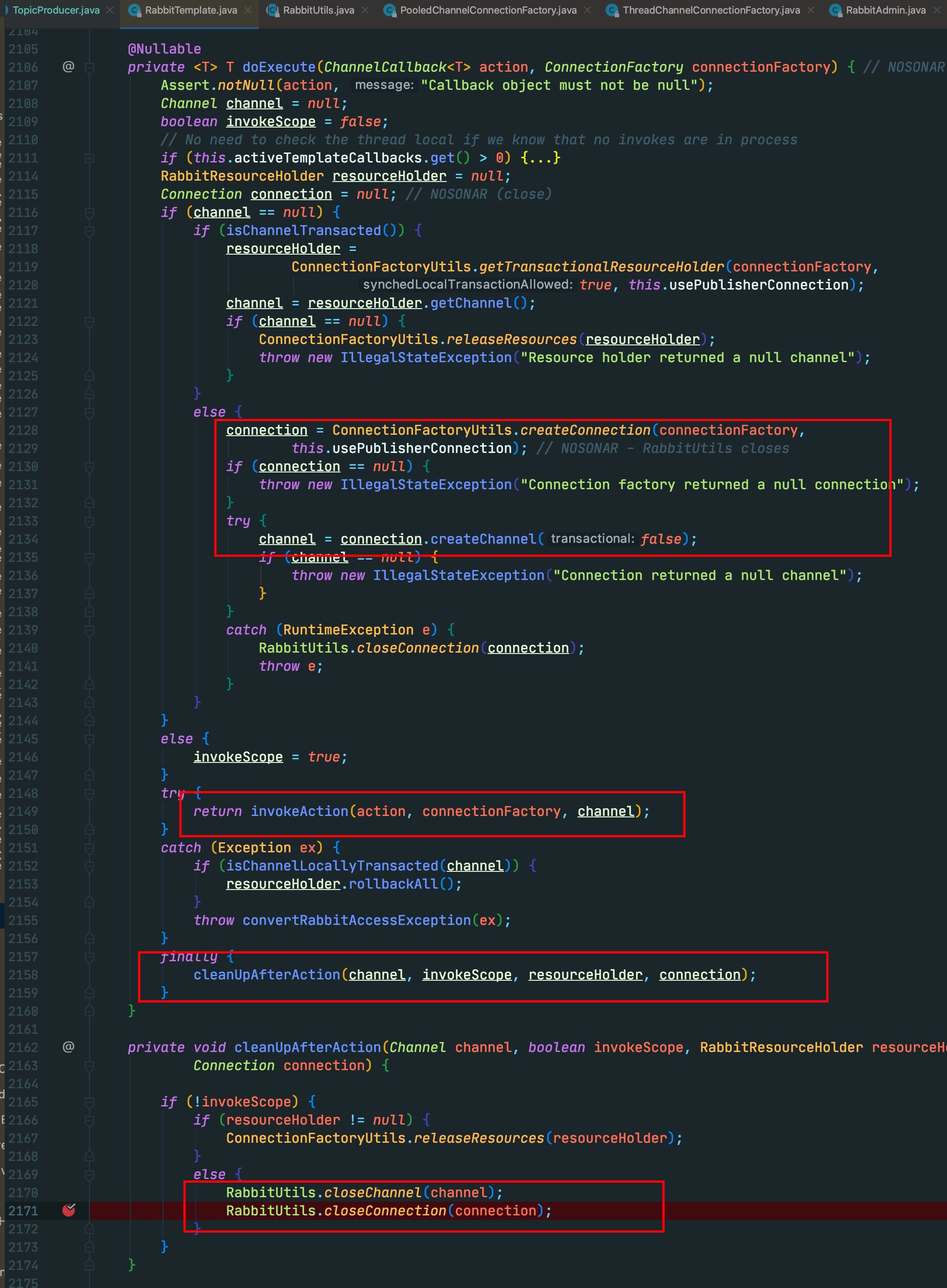
Task: Click the @ gutter icon beside doExecute
Action: click(68, 66)
